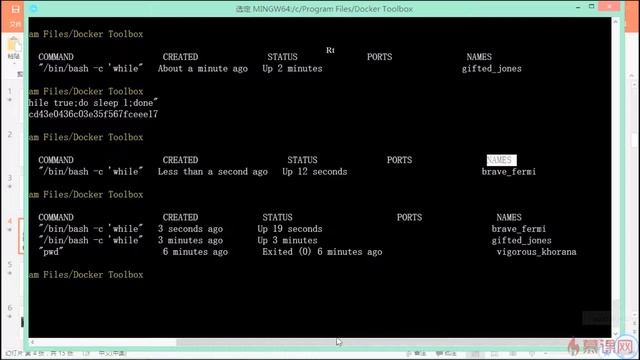Click the PowerPoint Paste clipboard icon
This screenshot has width=640, height=360.
point(14,45)
